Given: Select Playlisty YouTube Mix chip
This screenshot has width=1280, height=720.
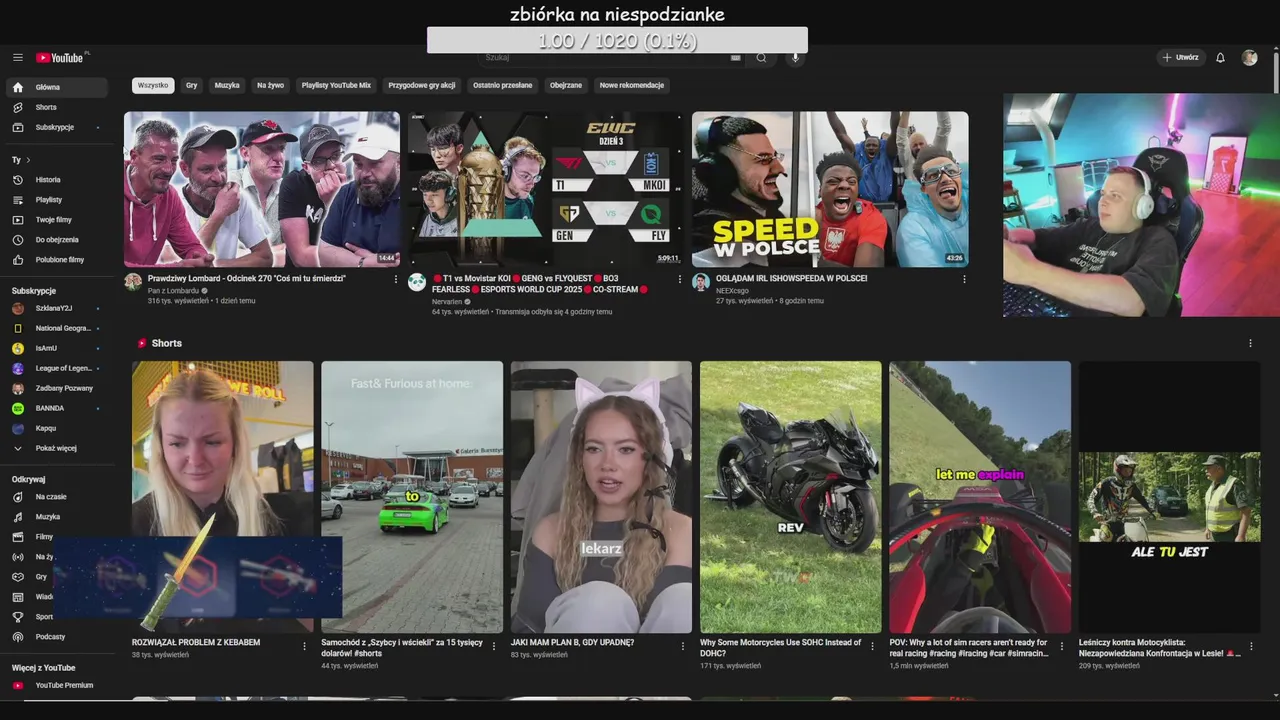Looking at the screenshot, I should [336, 85].
